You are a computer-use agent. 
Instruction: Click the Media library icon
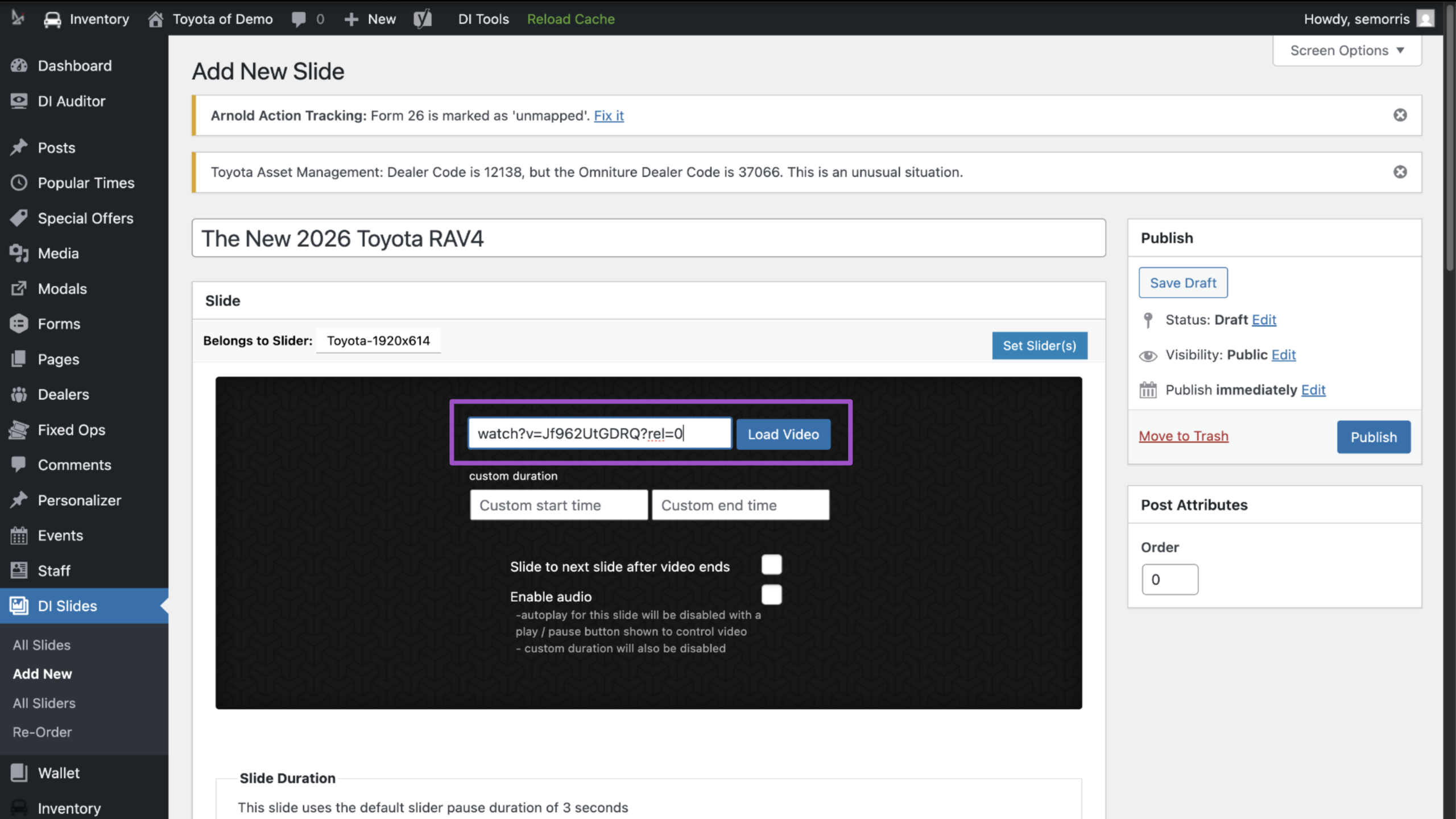19,253
